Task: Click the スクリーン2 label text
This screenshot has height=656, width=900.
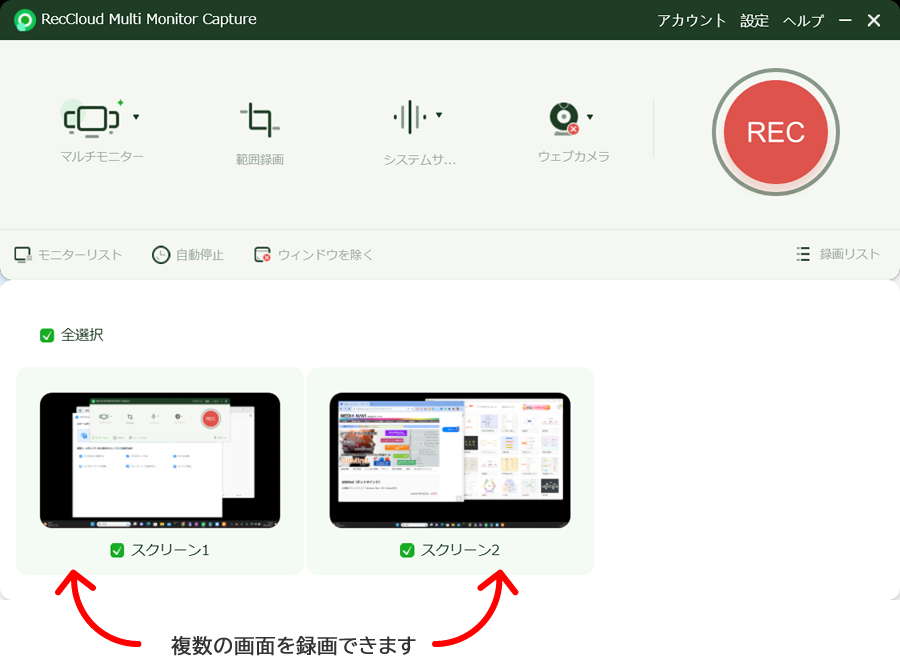Action: point(460,550)
